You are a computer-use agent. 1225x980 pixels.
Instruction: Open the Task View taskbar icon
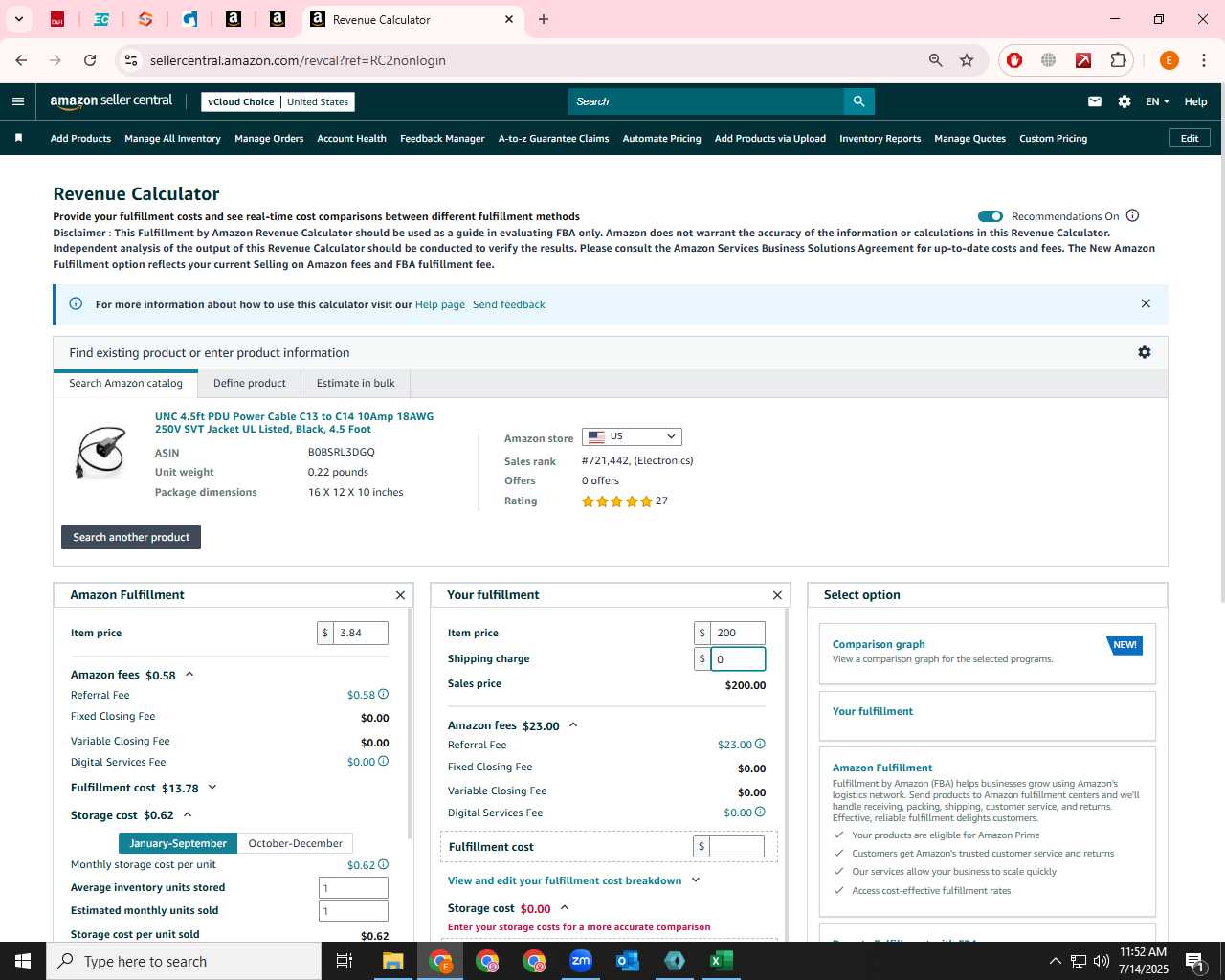click(x=345, y=961)
